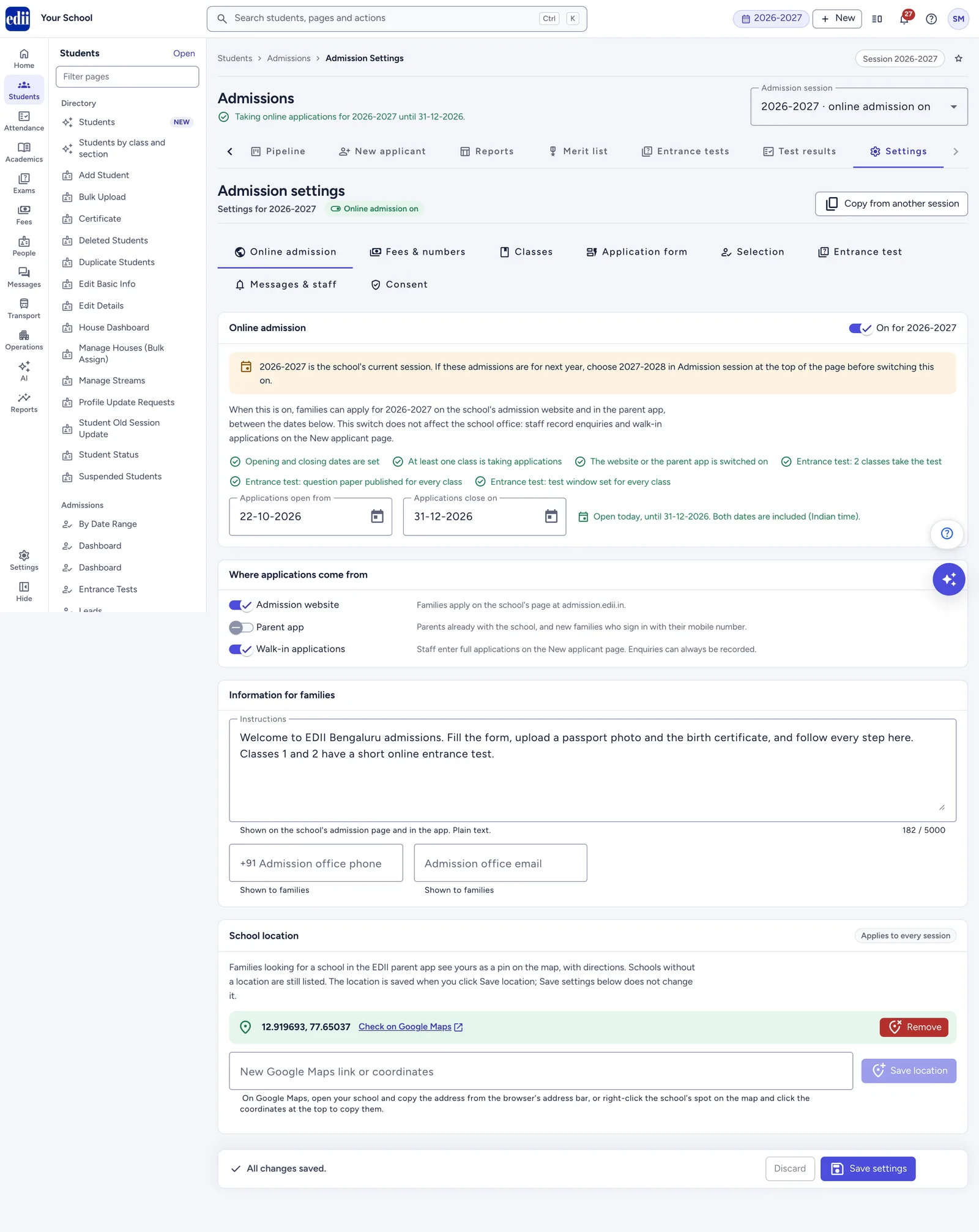The image size is (979, 1232).
Task: Open the AI sparkle sidebar item
Action: pyautogui.click(x=24, y=371)
